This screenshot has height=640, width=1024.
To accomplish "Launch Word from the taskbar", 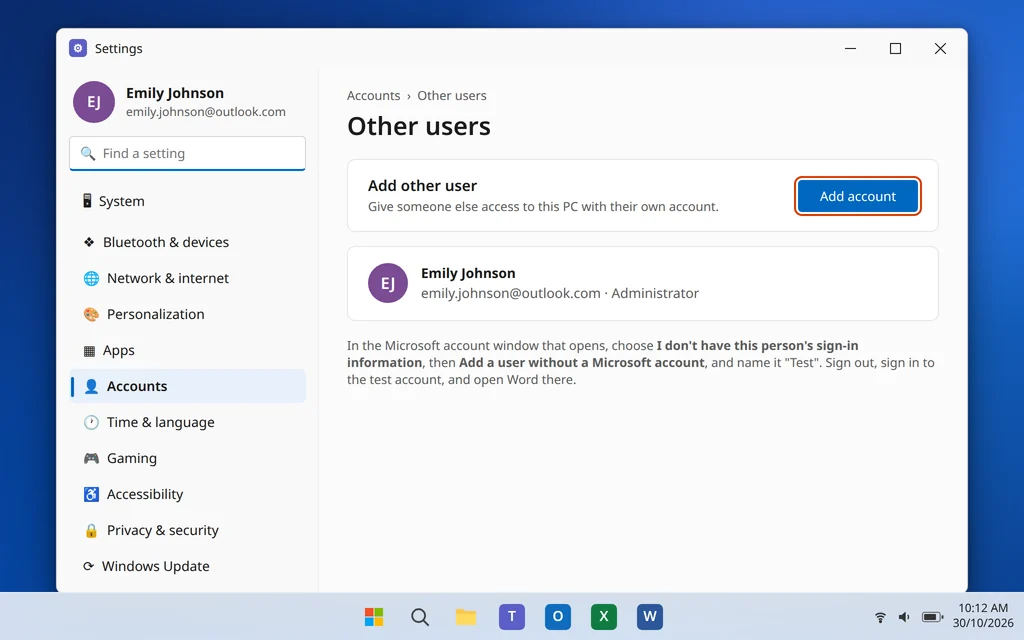I will 650,616.
